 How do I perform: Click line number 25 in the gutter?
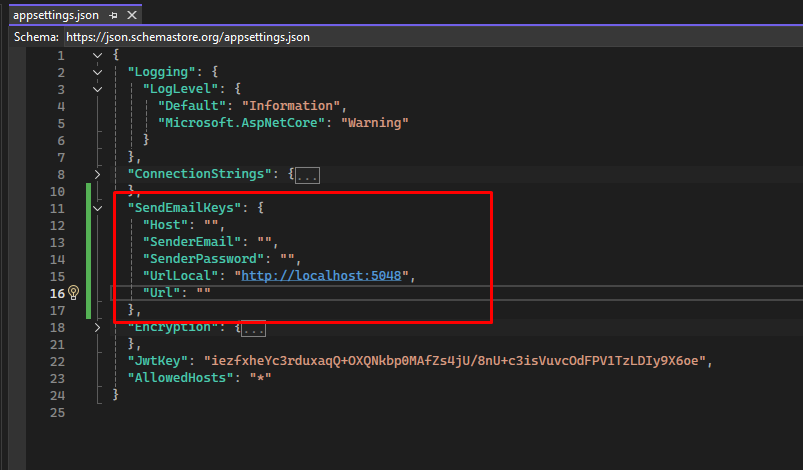pyautogui.click(x=57, y=413)
